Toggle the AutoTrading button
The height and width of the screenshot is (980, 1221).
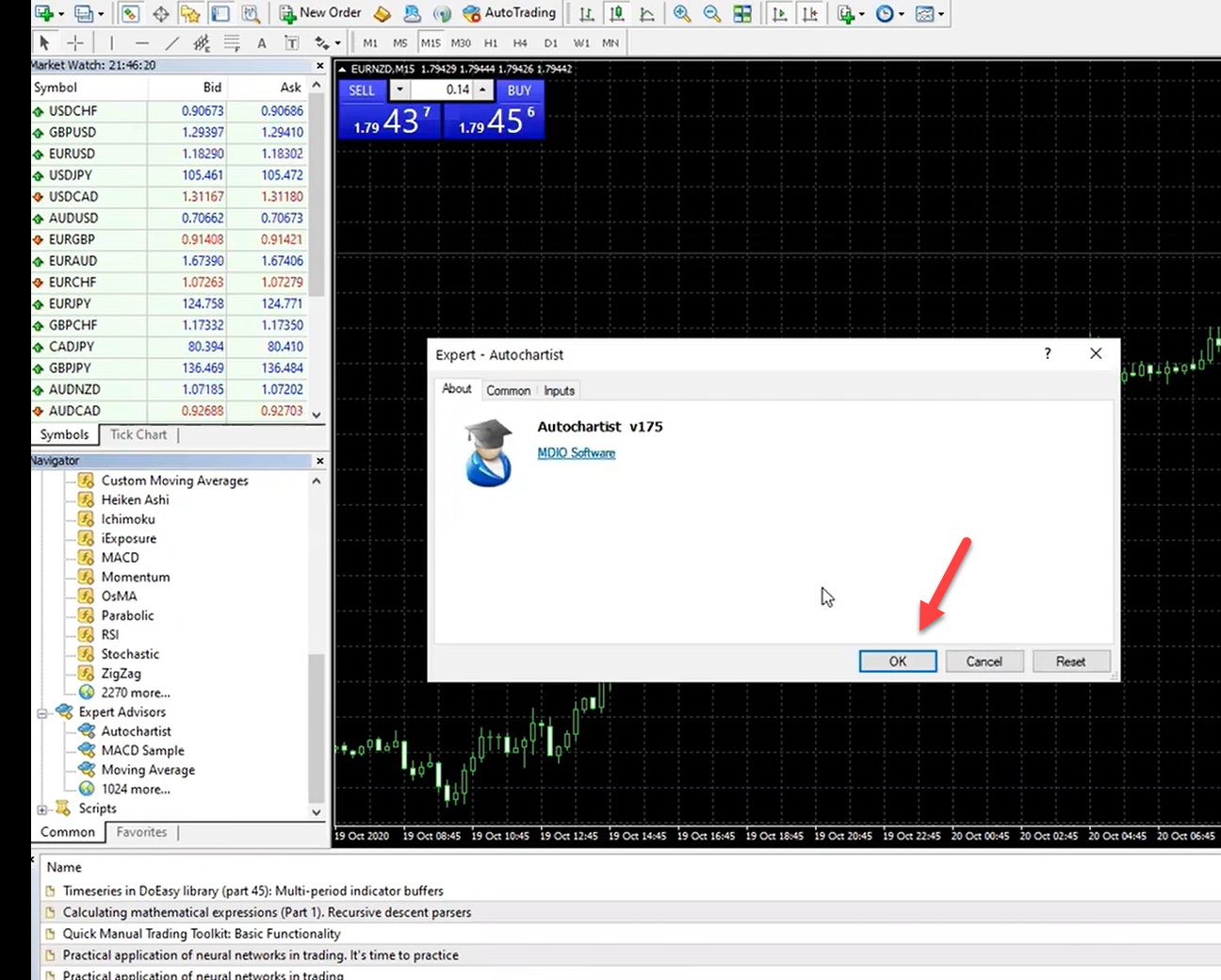[509, 13]
